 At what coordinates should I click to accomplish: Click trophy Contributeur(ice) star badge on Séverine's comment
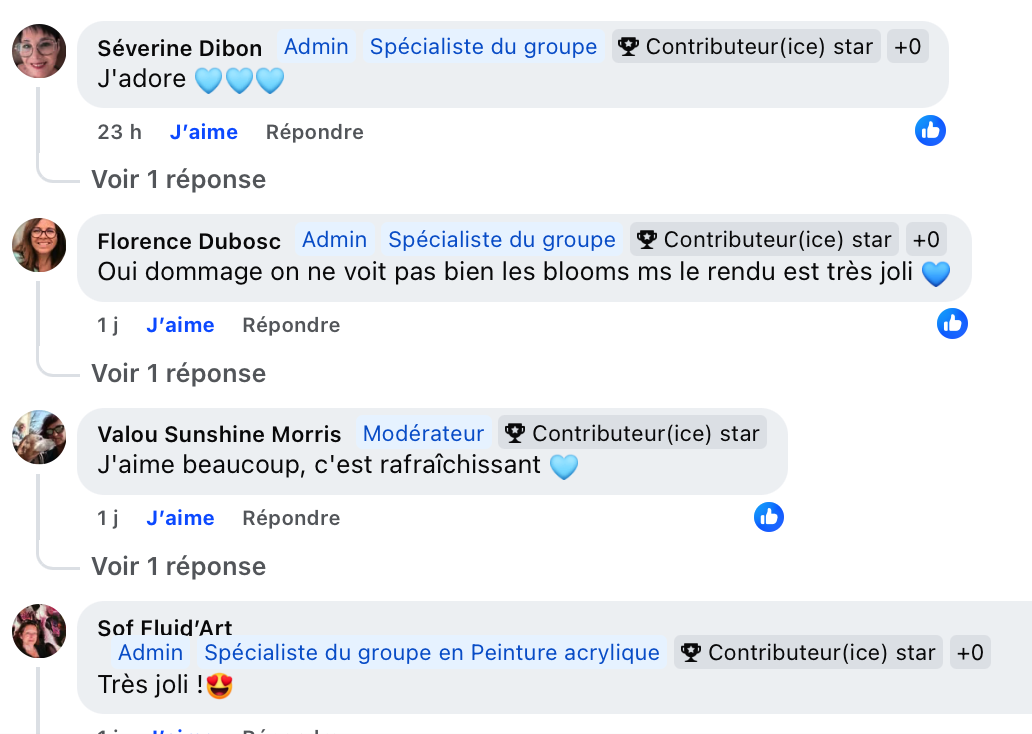[746, 46]
